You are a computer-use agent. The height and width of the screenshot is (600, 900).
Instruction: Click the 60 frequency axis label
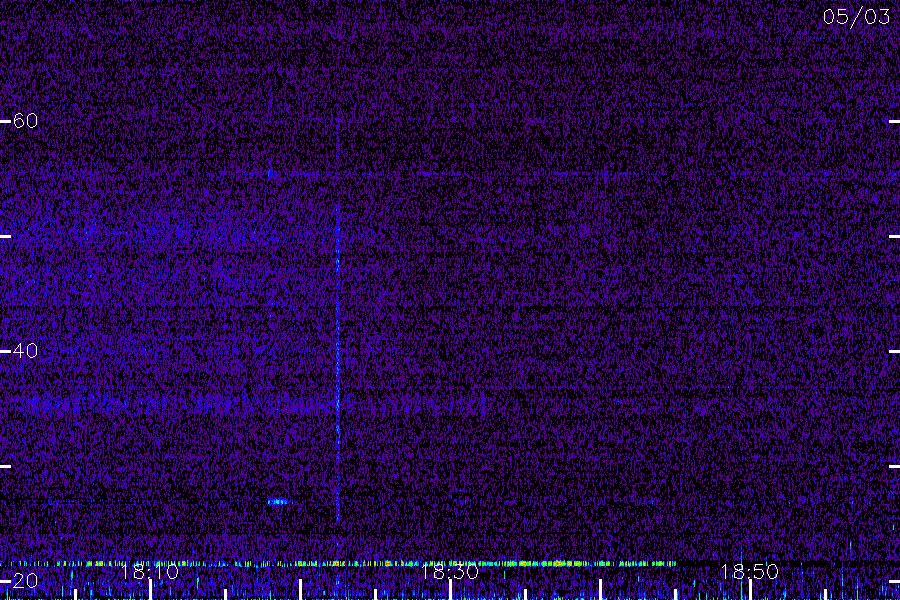coord(25,121)
